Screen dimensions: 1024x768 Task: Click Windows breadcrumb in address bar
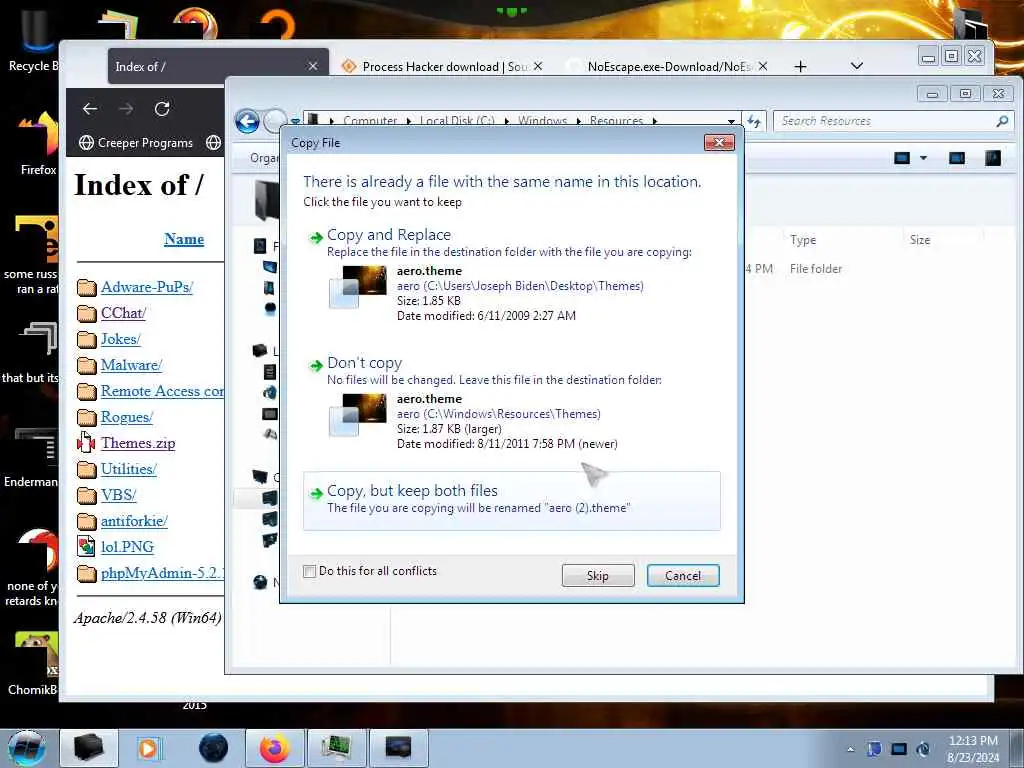click(x=542, y=121)
